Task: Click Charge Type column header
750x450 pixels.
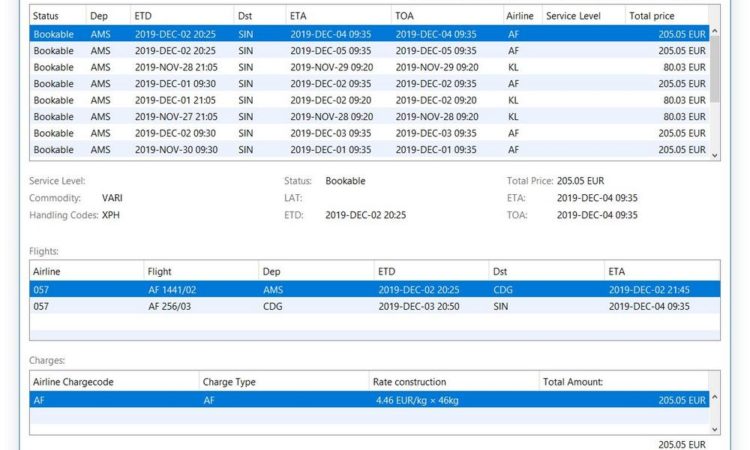Action: [284, 382]
